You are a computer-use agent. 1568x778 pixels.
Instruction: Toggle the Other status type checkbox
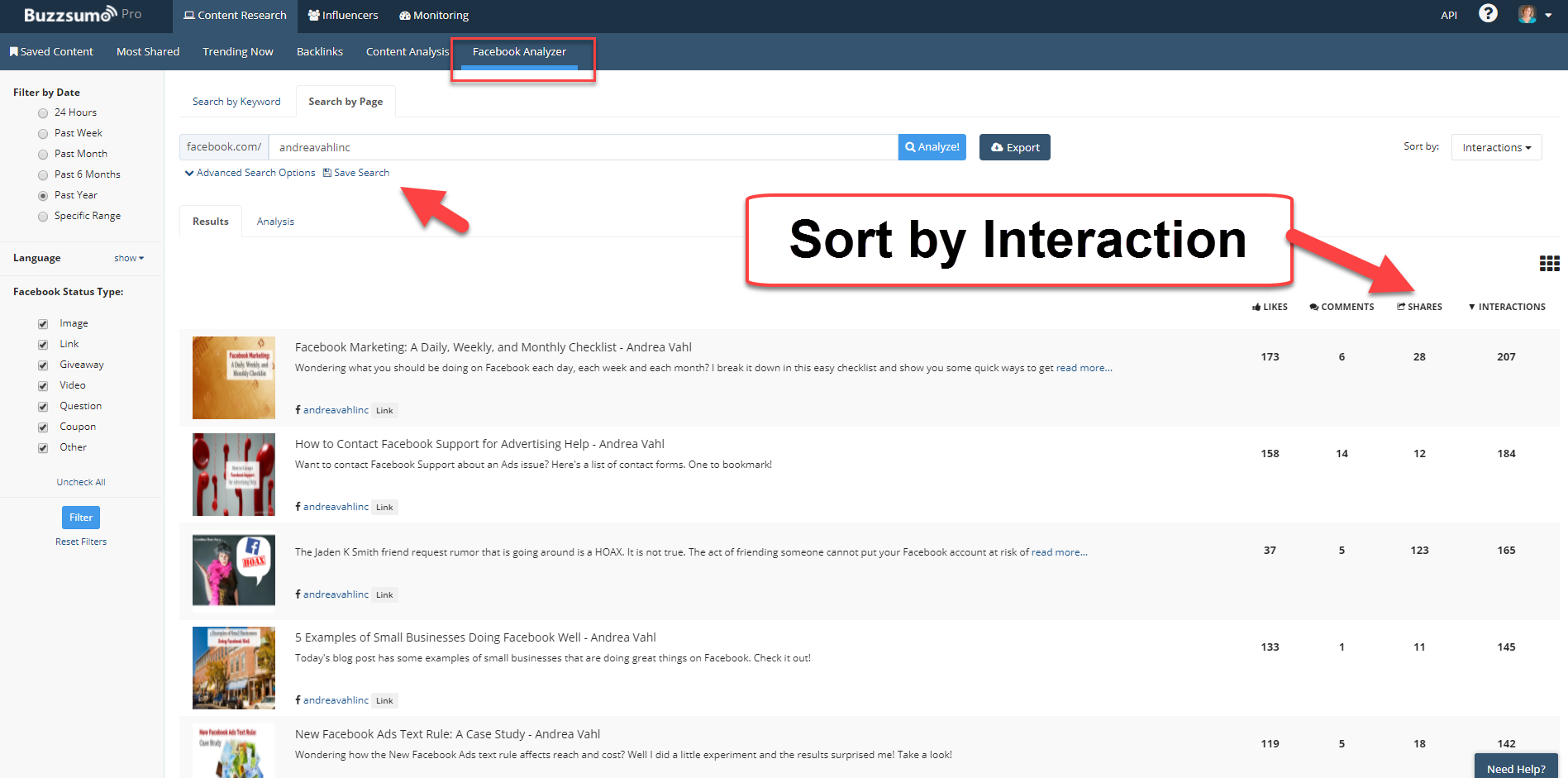pos(43,448)
